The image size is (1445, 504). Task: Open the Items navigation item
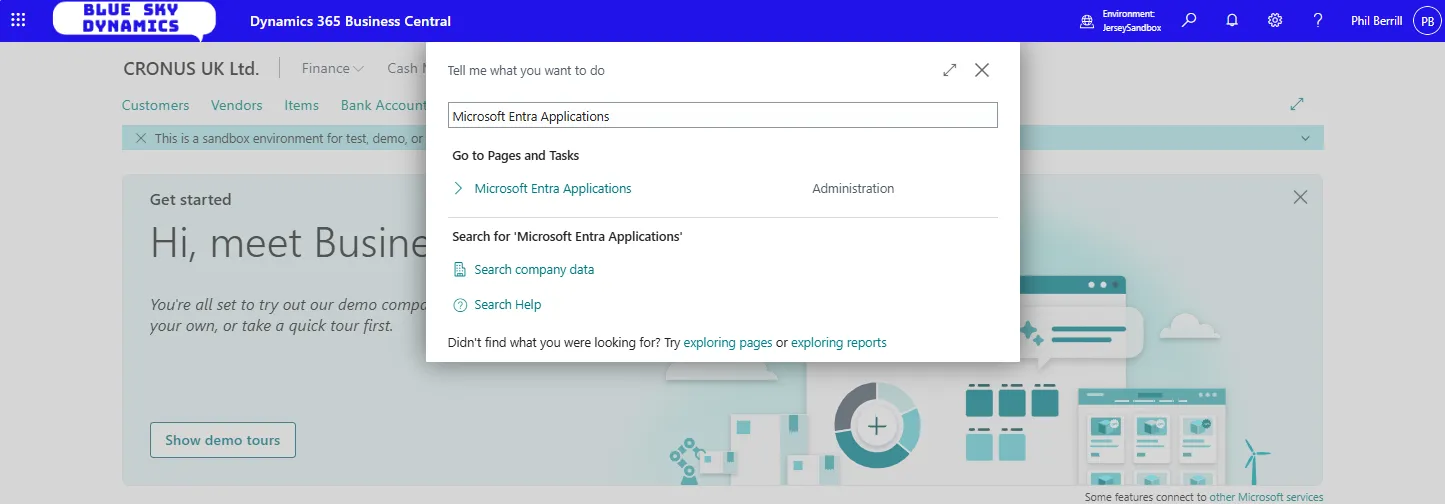302,105
